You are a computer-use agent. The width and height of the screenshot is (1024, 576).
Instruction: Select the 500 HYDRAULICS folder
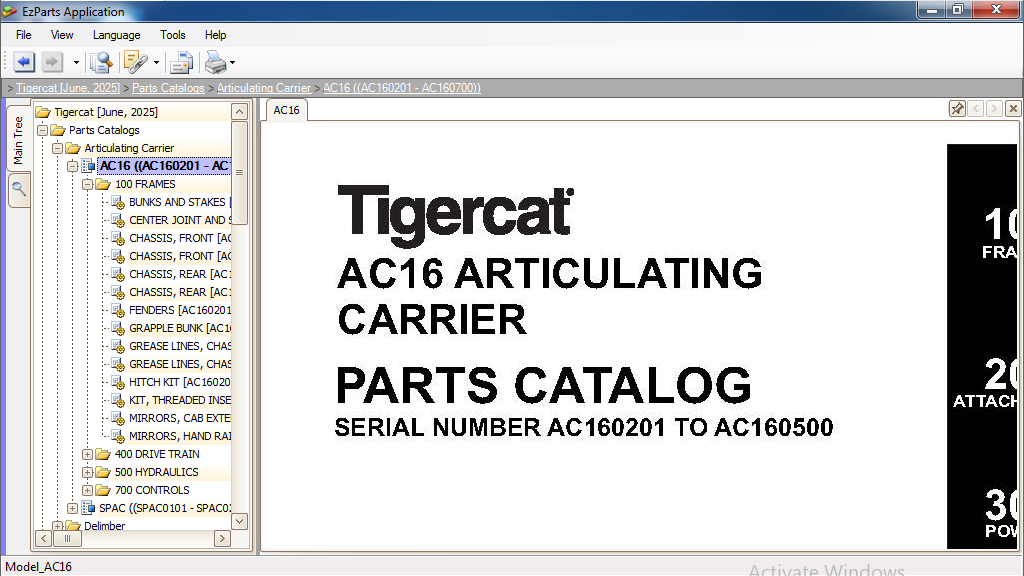pyautogui.click(x=156, y=472)
